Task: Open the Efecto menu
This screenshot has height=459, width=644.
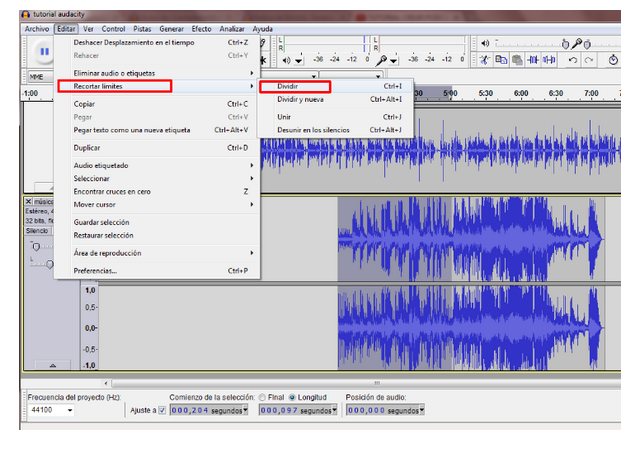Action: [201, 29]
